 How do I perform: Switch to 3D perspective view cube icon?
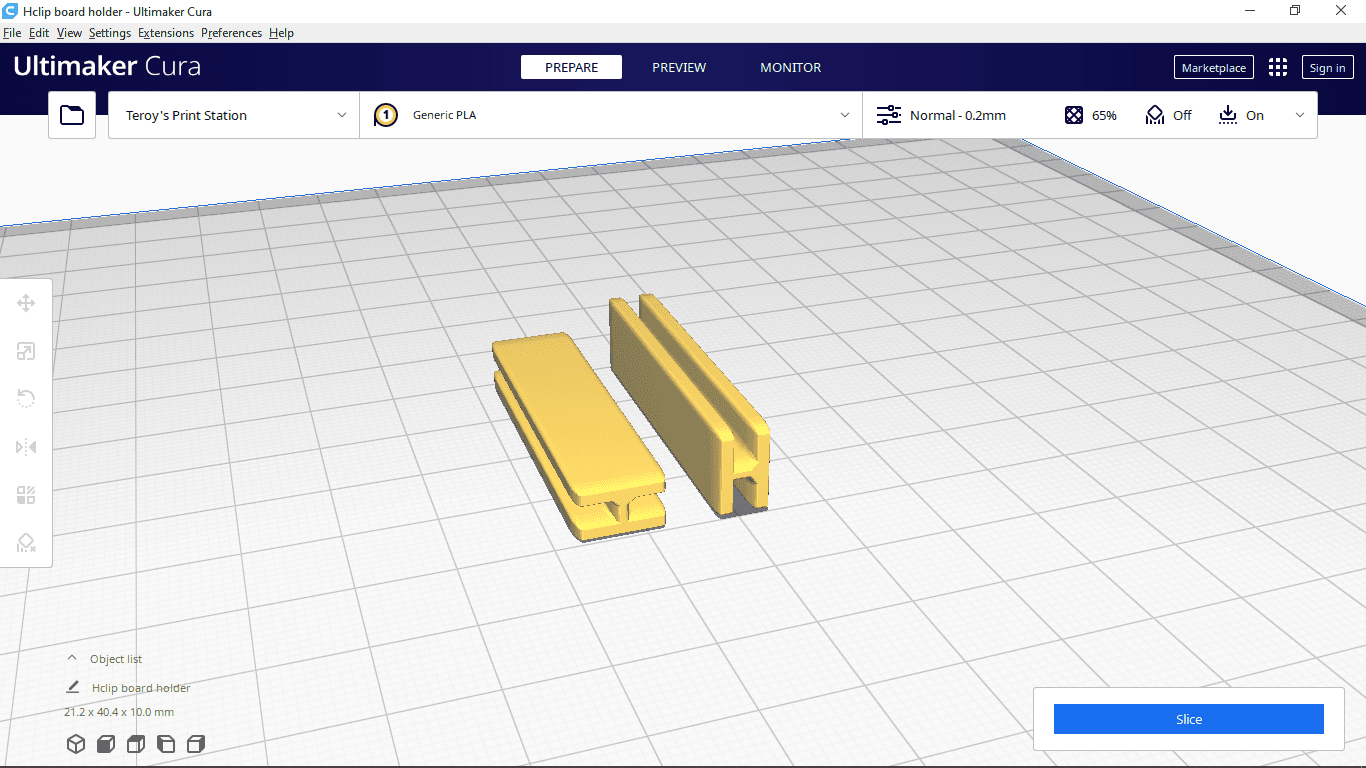pos(75,744)
